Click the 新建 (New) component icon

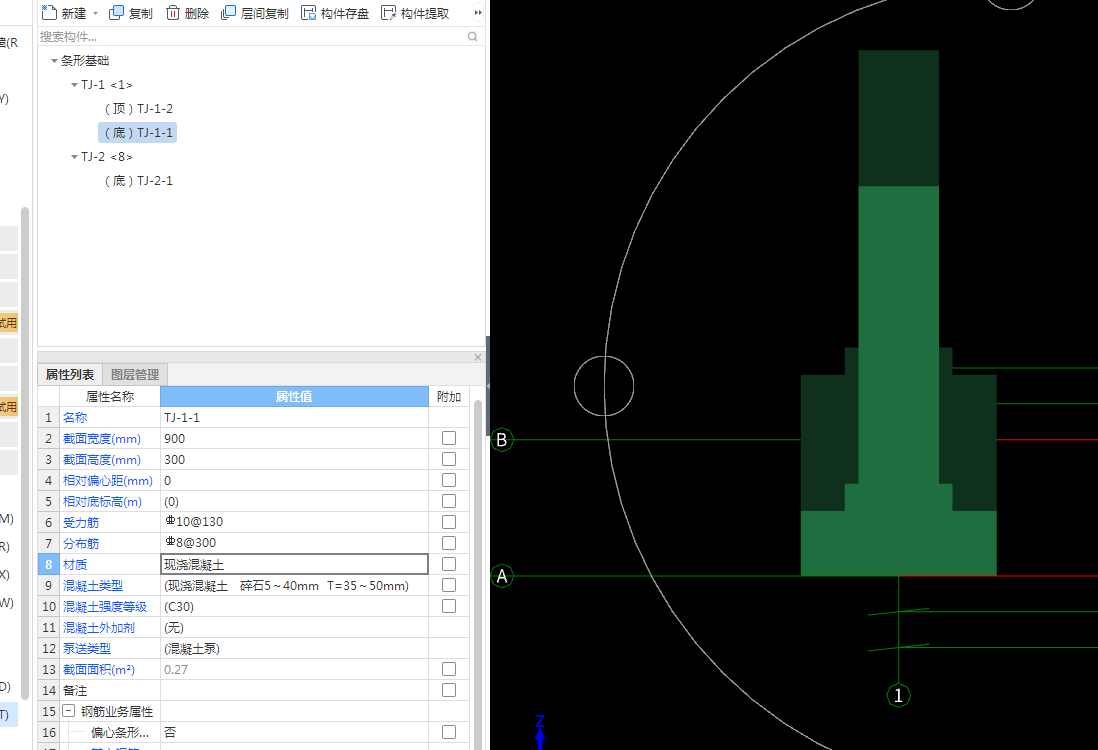[x=48, y=13]
